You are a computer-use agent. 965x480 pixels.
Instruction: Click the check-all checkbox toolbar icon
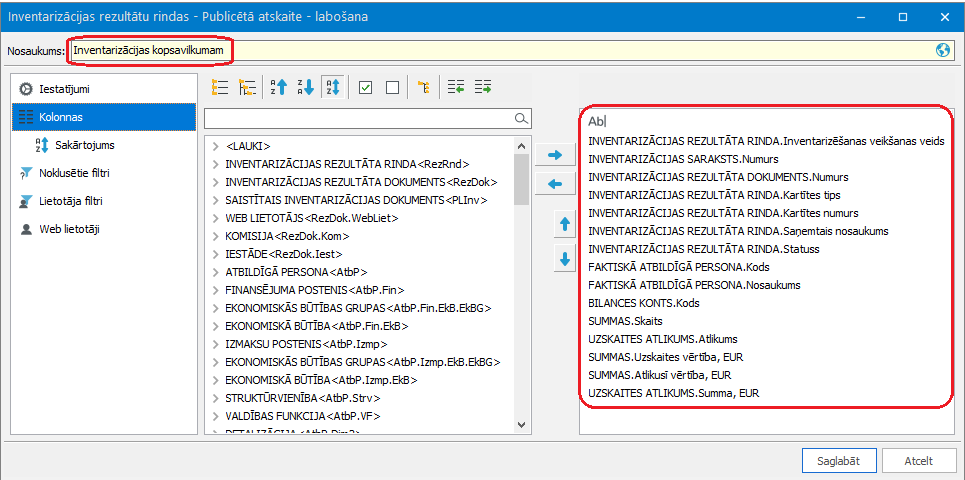tap(366, 88)
